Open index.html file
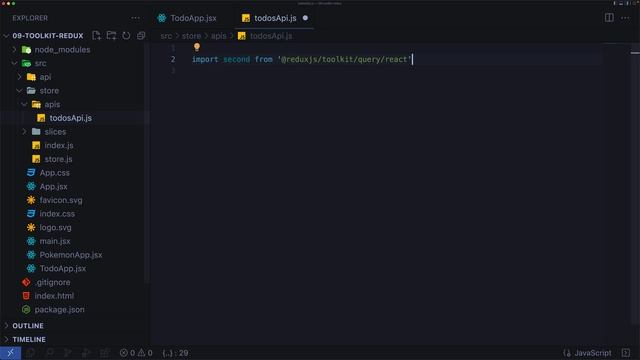The image size is (640, 360). (54, 296)
